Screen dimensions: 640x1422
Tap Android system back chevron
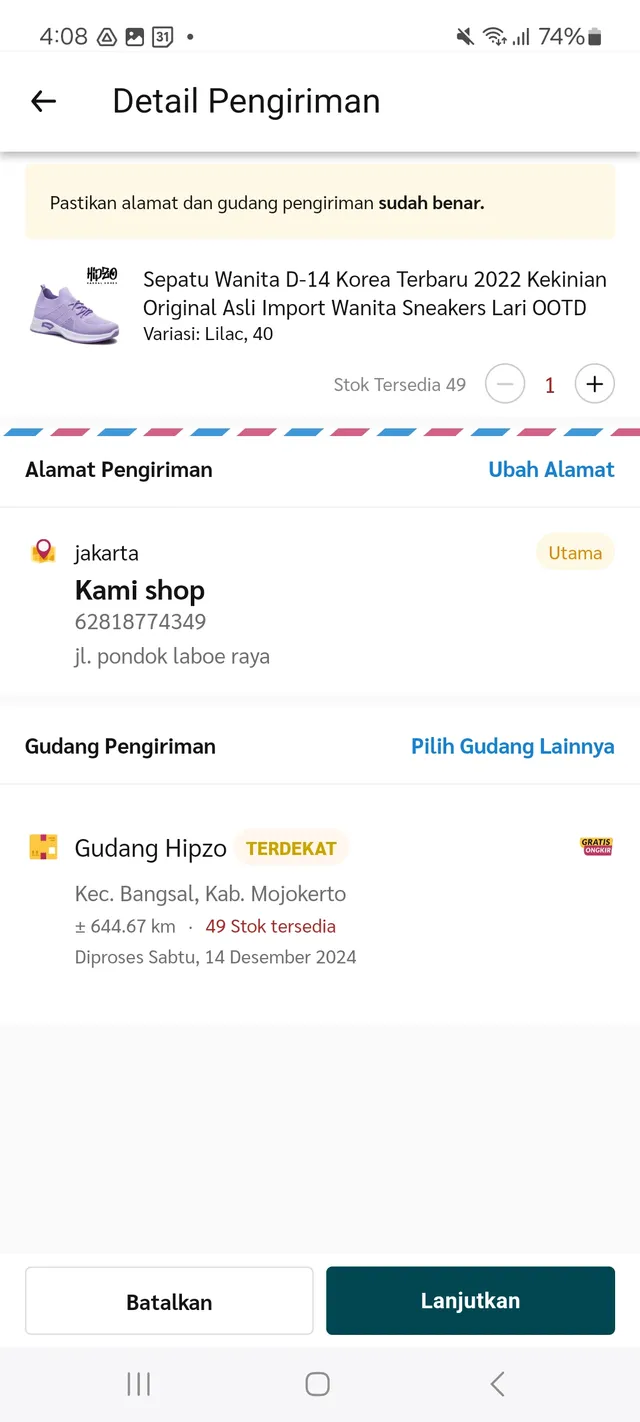tap(497, 1384)
